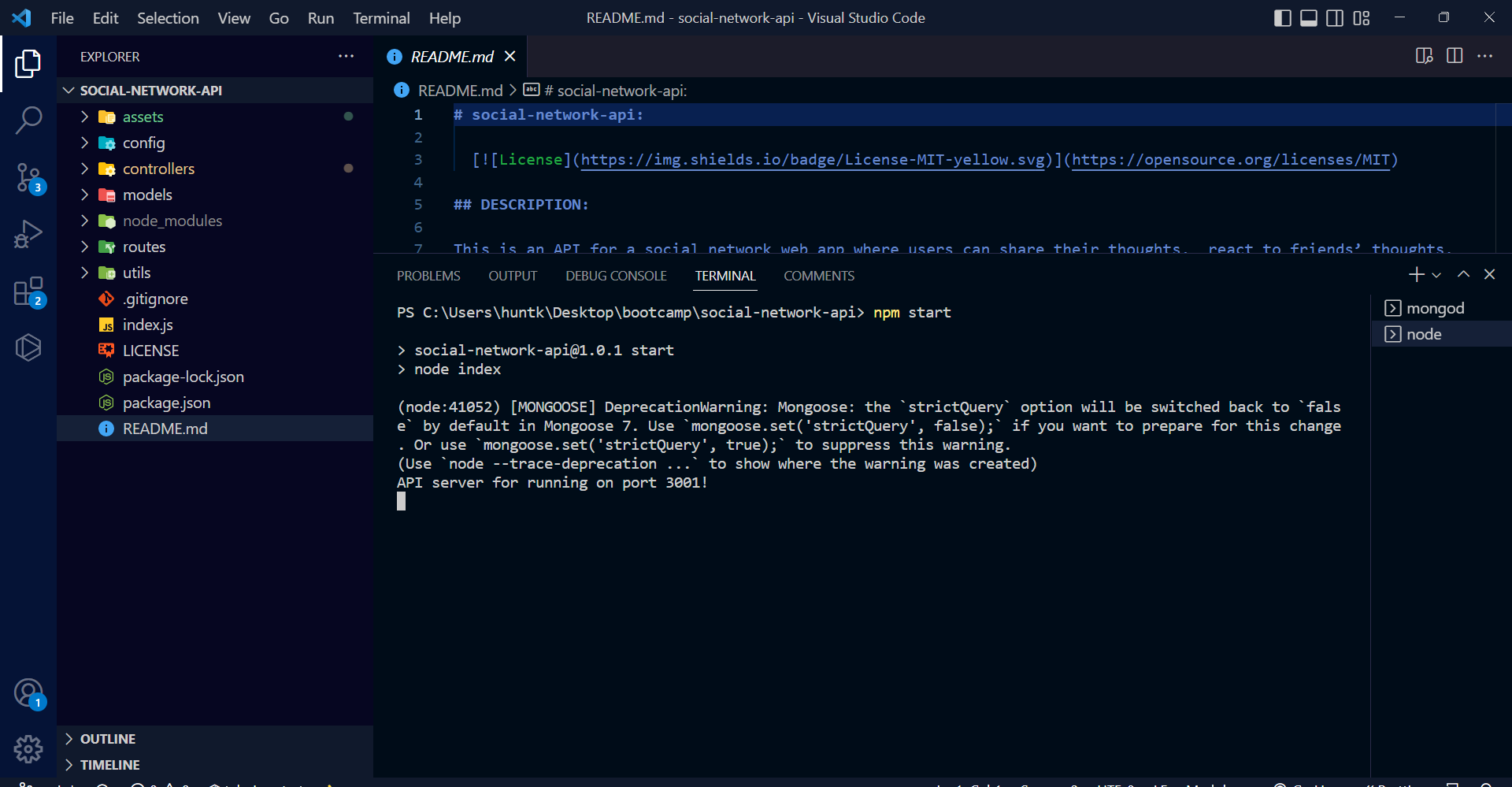This screenshot has height=787, width=1512.
Task: Open the Source Control view
Action: click(x=29, y=177)
